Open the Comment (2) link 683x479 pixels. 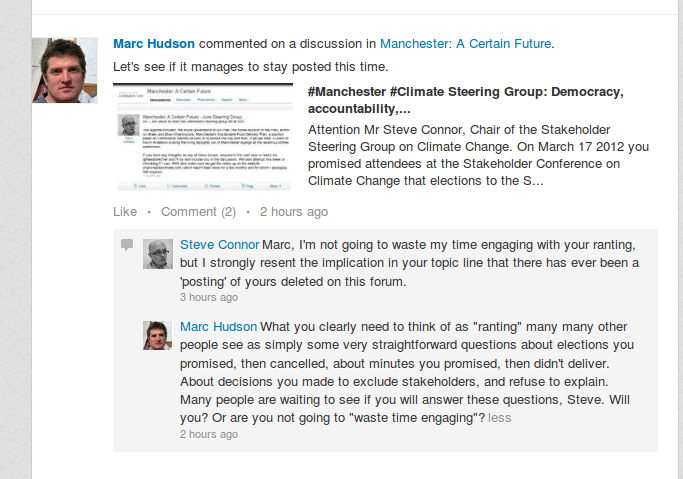(x=198, y=212)
